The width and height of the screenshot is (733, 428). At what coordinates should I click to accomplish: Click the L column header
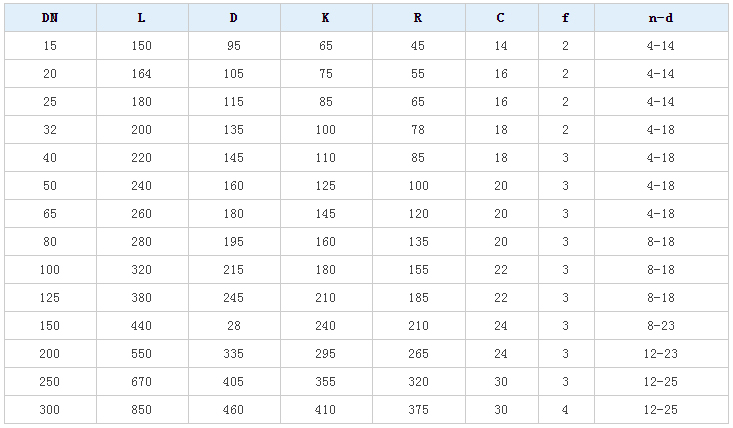(141, 18)
